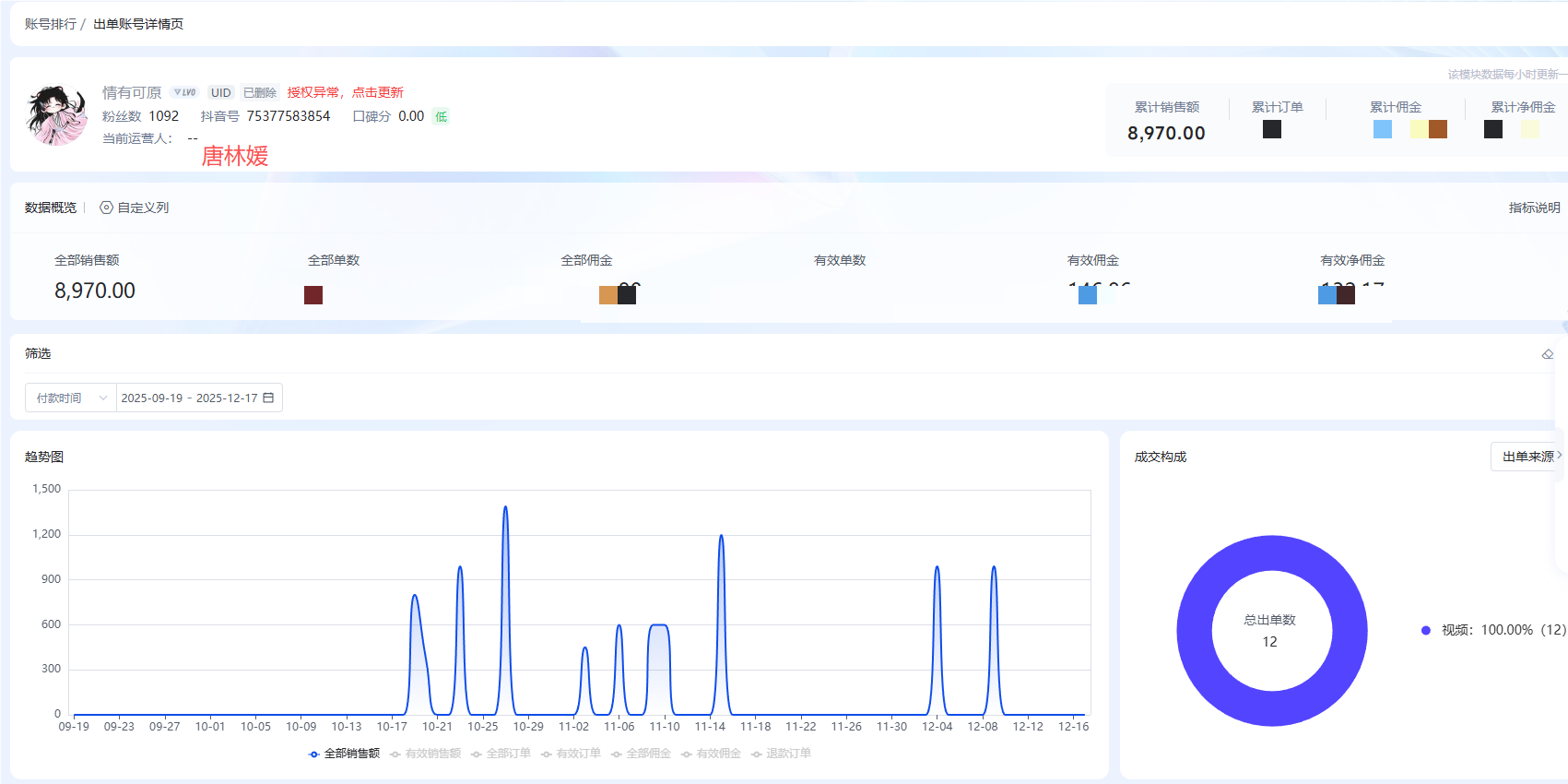
Task: Toggle 全部销售额 series in chart legend
Action: 344,754
